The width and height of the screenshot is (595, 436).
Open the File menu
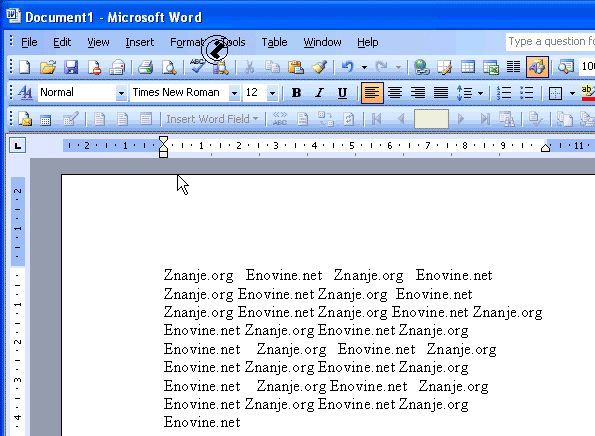click(29, 42)
